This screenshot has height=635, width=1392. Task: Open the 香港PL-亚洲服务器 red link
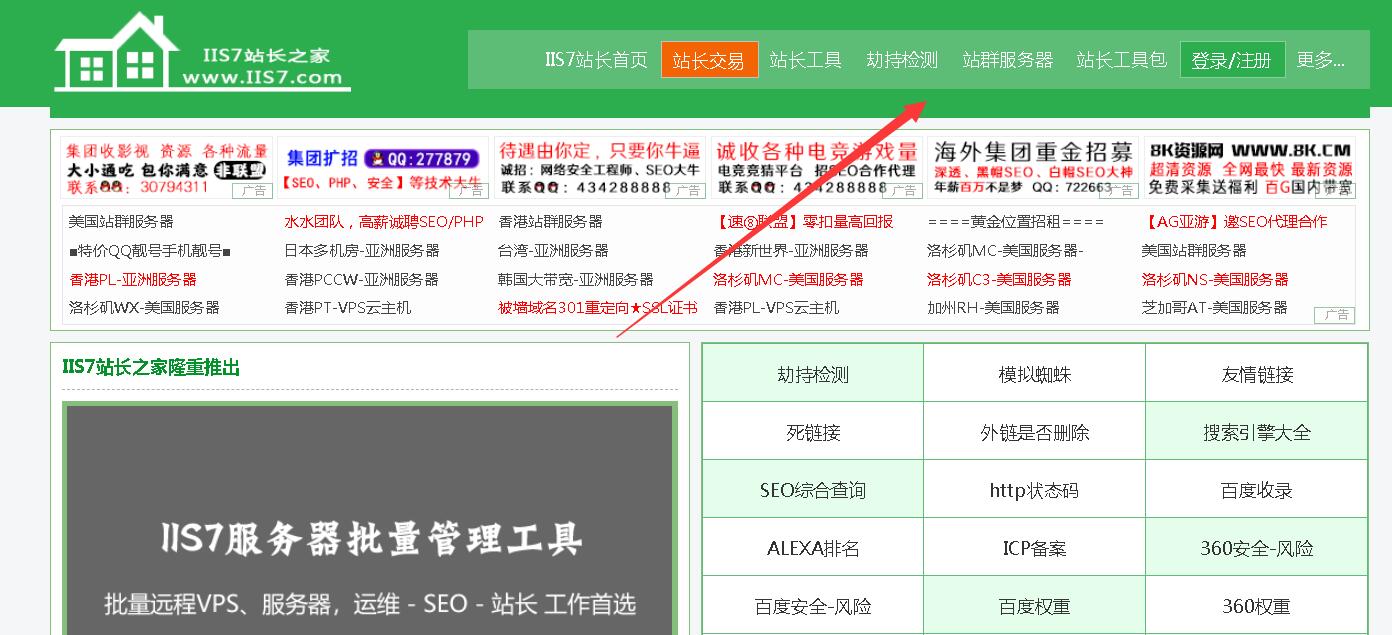pyautogui.click(x=133, y=279)
